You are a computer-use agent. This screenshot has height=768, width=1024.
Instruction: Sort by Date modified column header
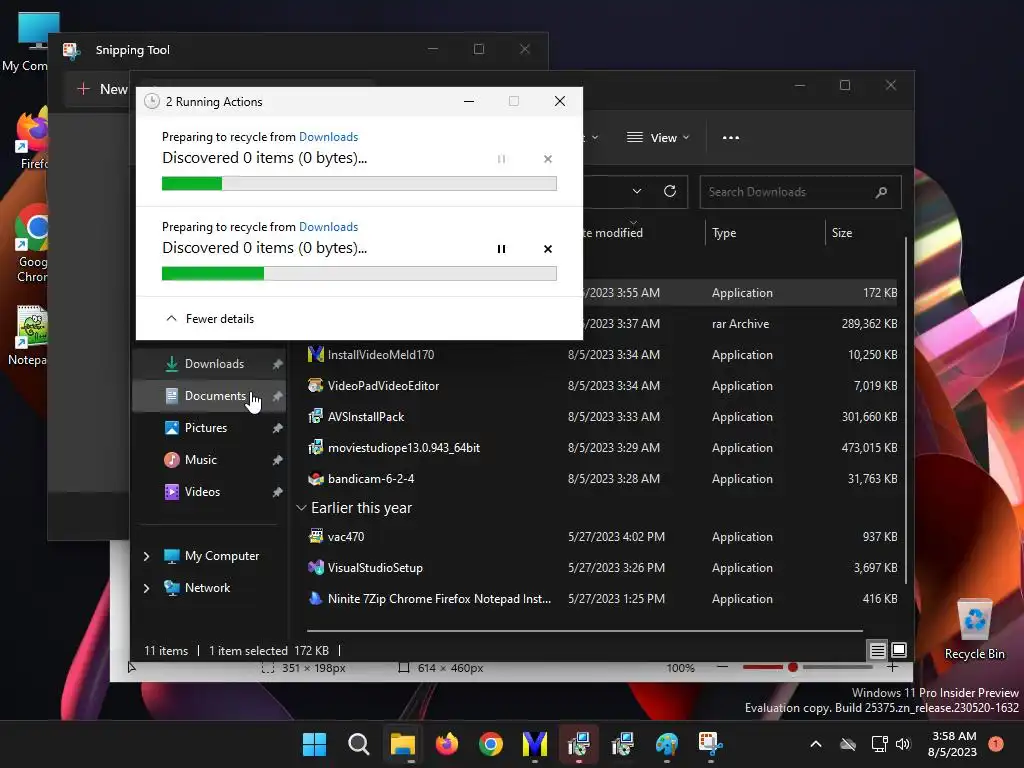(x=612, y=232)
